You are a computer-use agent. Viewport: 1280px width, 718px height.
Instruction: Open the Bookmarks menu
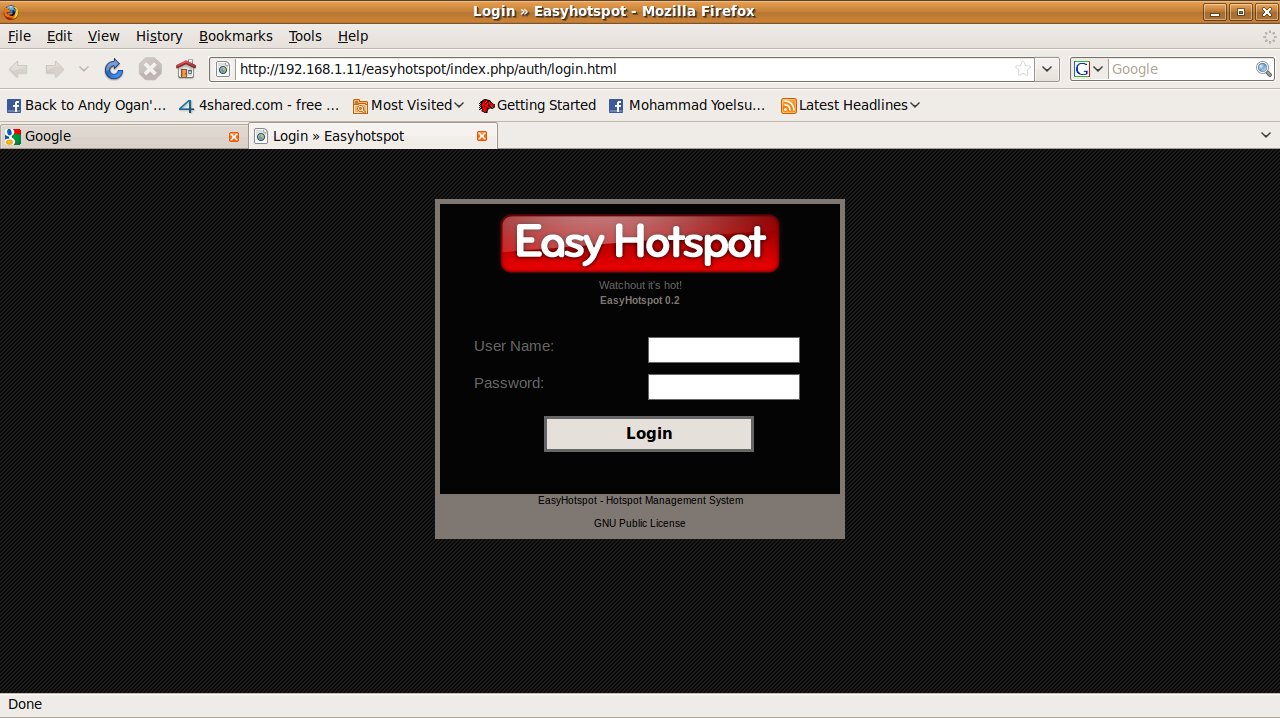coord(235,36)
